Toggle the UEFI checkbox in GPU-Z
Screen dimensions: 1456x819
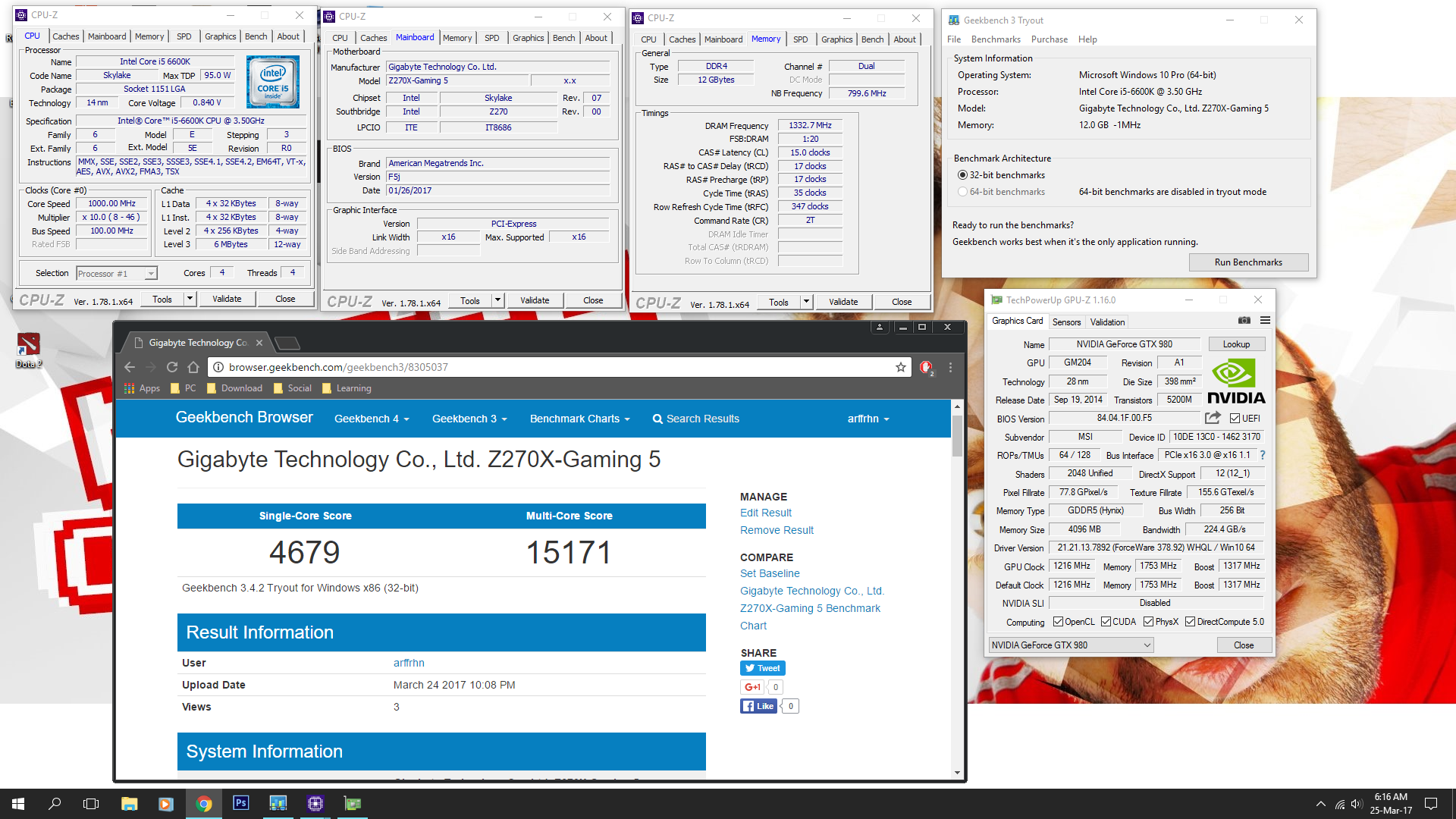pos(1235,419)
